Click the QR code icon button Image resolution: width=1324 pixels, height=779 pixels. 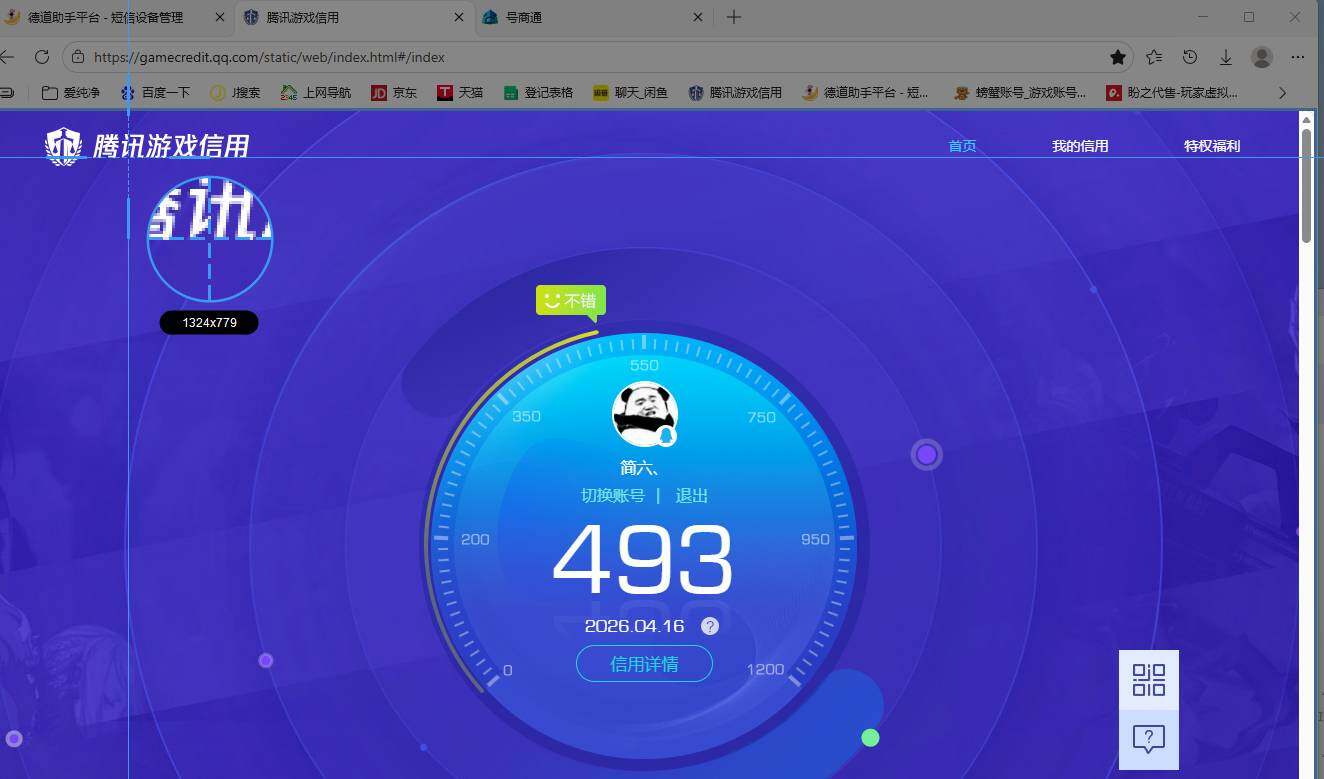pyautogui.click(x=1148, y=680)
